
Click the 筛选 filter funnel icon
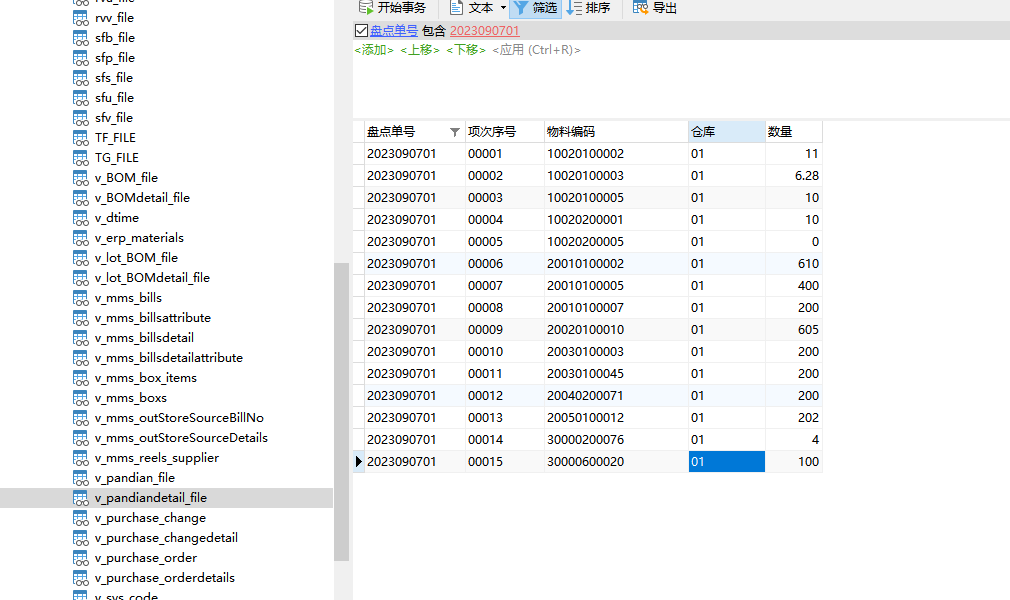click(x=521, y=8)
